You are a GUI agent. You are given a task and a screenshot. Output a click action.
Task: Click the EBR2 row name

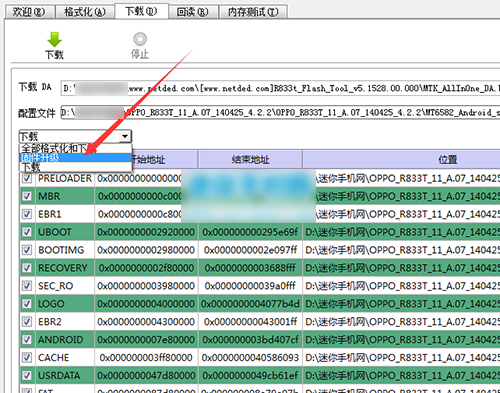50,322
